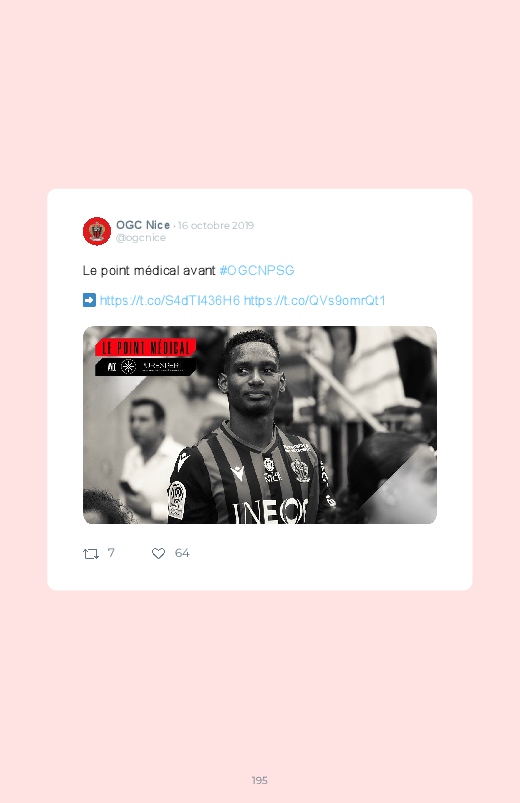
Task: Click the retweet icon
Action: coord(91,554)
